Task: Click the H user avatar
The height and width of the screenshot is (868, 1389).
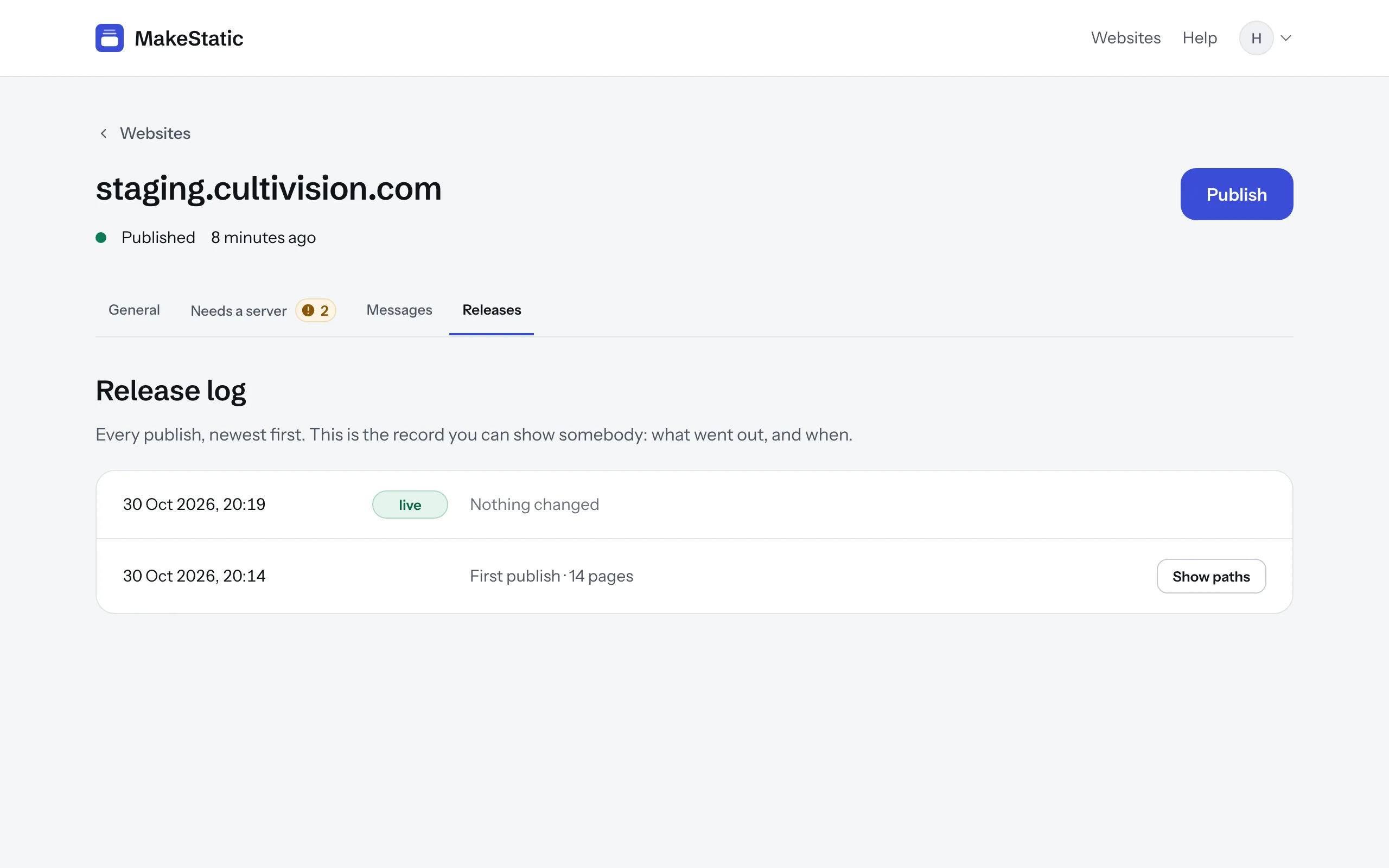Action: click(1256, 38)
